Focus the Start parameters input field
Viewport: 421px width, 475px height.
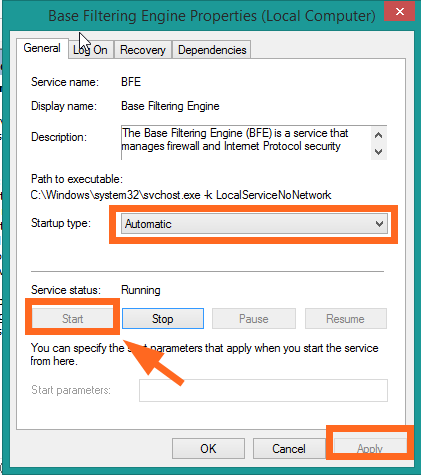click(263, 390)
